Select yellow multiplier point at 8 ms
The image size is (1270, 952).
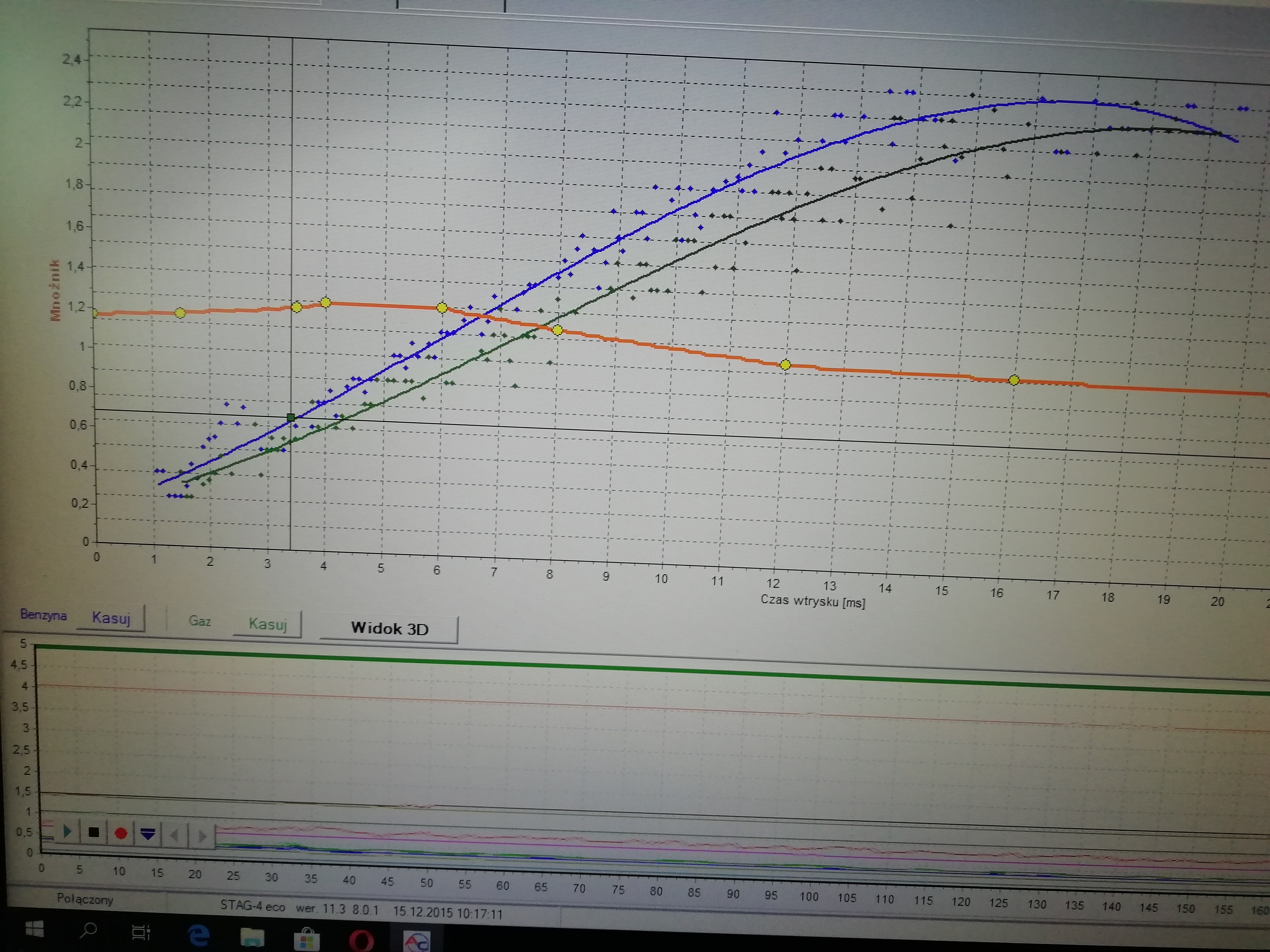click(557, 330)
